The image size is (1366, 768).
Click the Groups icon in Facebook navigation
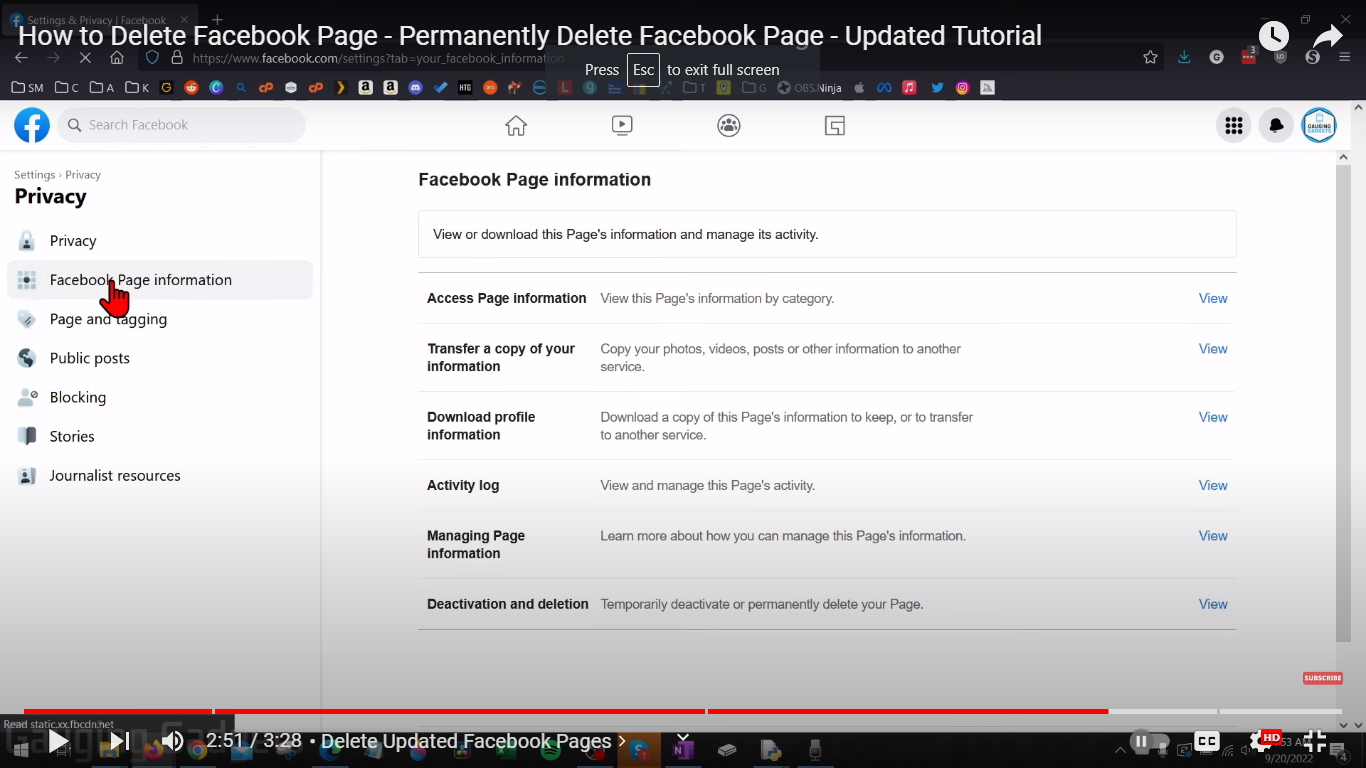pyautogui.click(x=728, y=124)
